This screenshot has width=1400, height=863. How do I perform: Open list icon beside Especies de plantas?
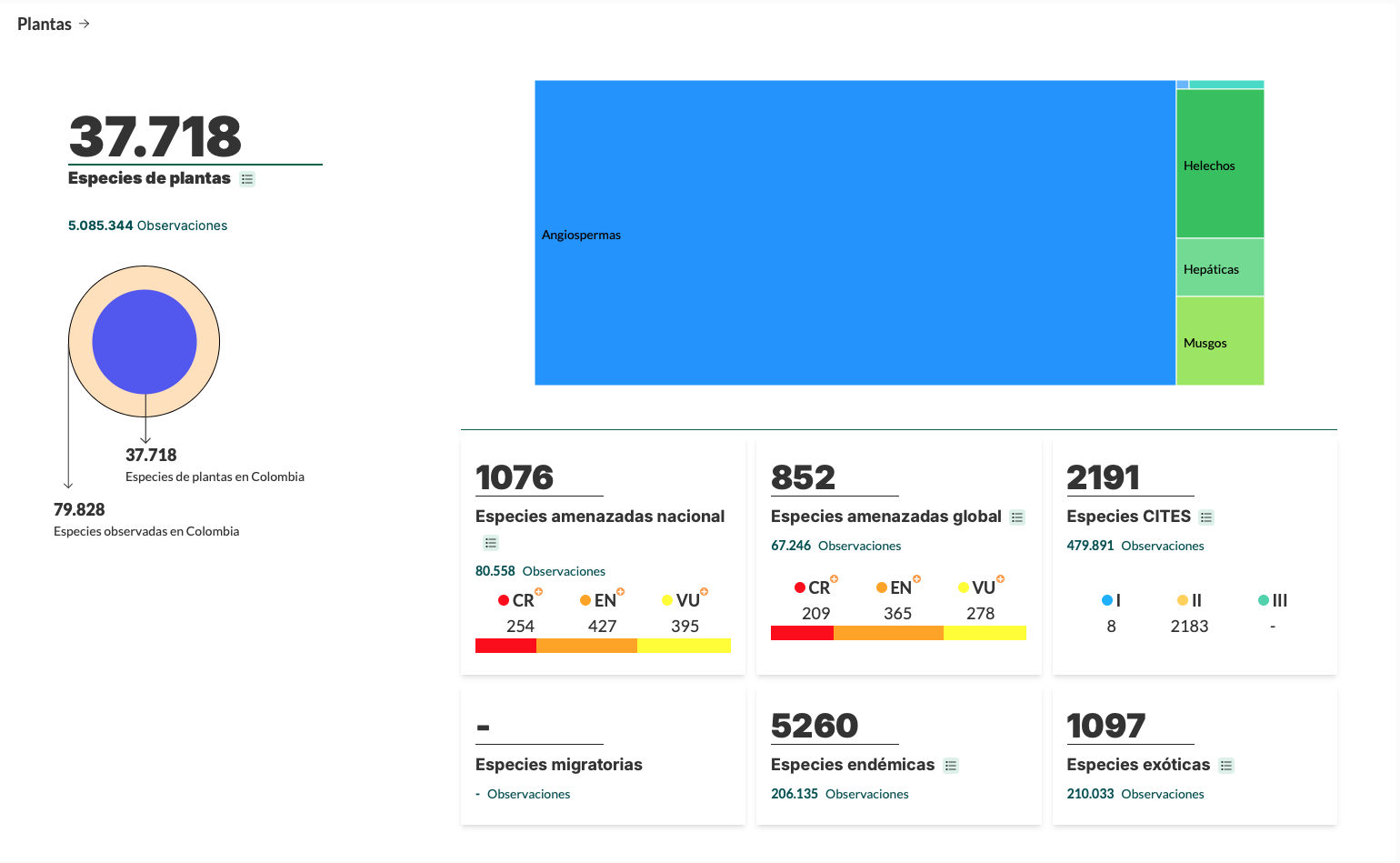247,179
